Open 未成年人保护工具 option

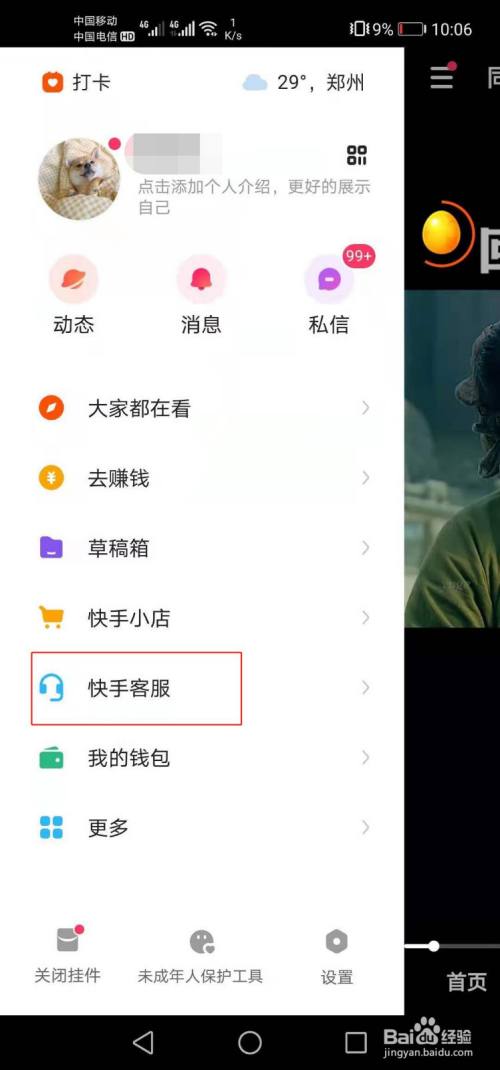(x=201, y=955)
